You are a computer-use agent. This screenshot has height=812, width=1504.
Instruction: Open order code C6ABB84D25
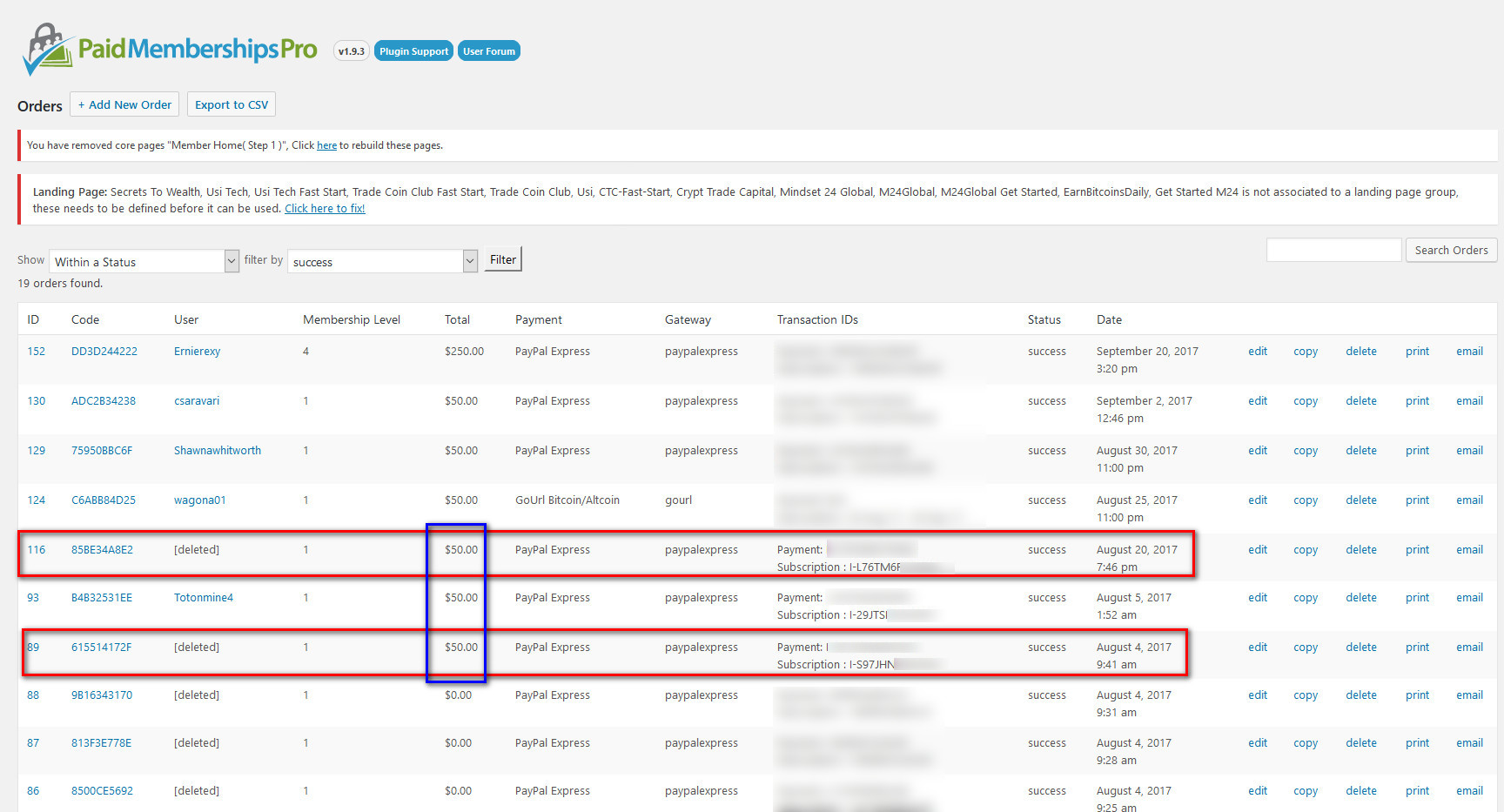tap(104, 500)
